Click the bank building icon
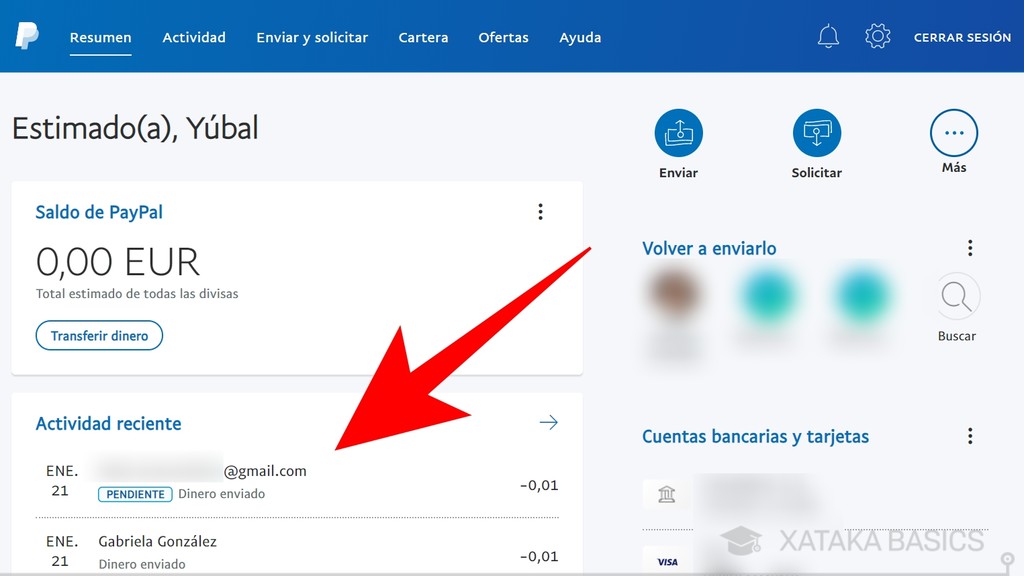Screen dimensions: 1024x576 (x=666, y=494)
